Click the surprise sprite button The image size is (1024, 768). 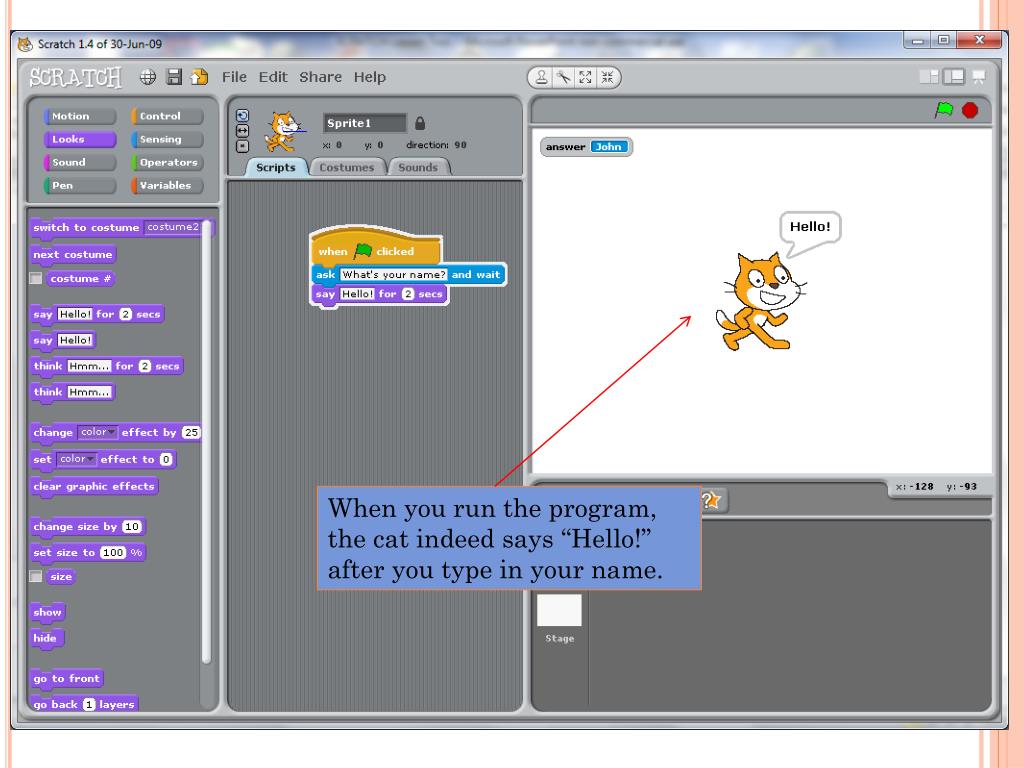tap(711, 500)
